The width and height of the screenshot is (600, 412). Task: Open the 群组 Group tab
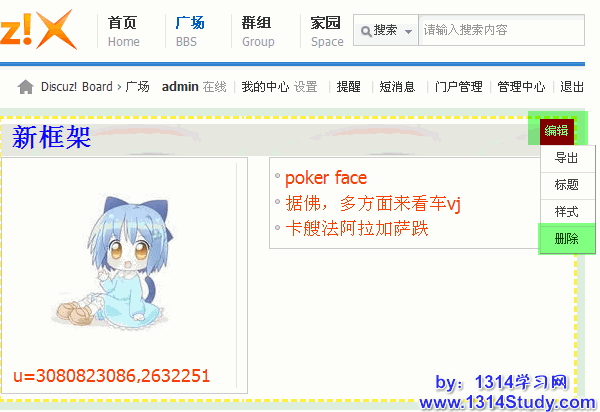click(258, 31)
